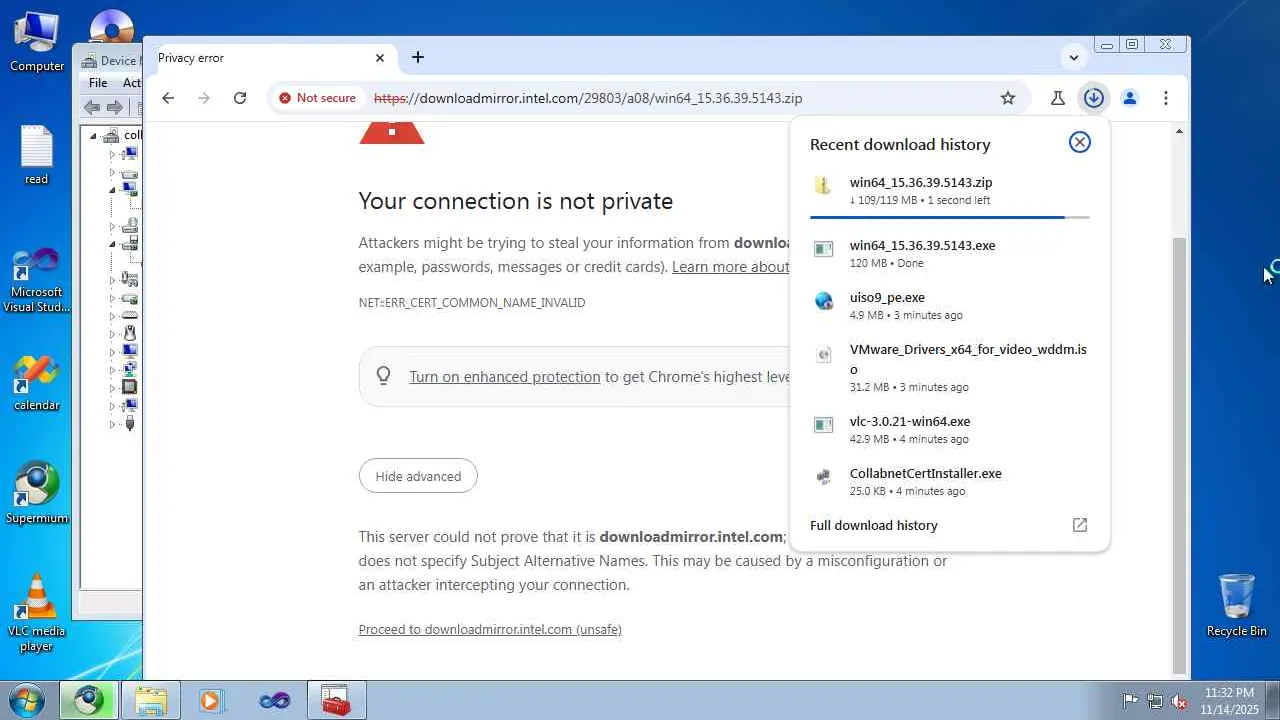
Task: Click Turn on enhanced protection link
Action: click(505, 377)
